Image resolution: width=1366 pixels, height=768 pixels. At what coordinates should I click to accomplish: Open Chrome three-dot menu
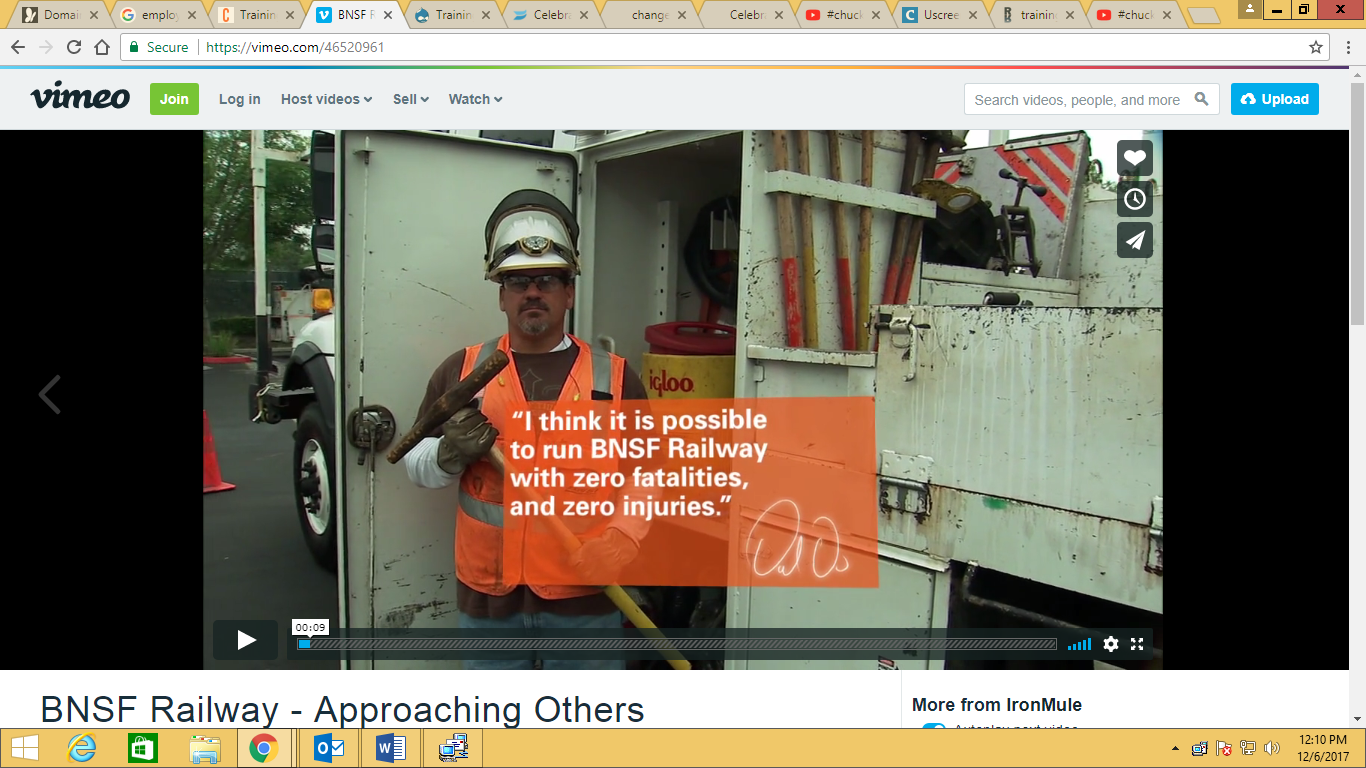pos(1348,47)
